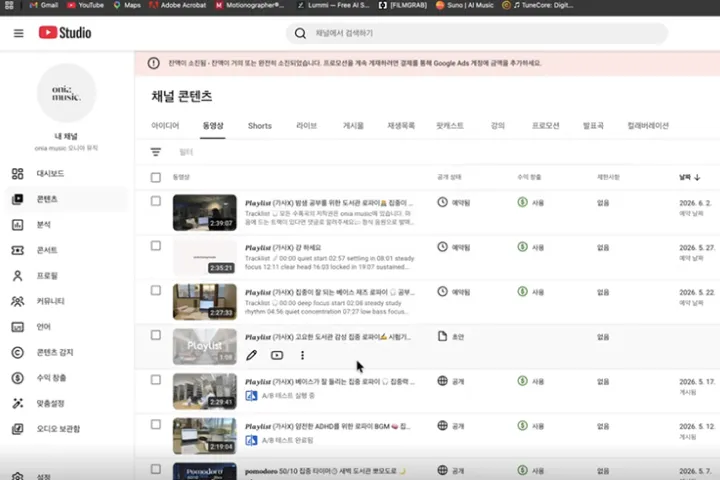Click the view-on-YouTube icon on draft video

point(277,355)
